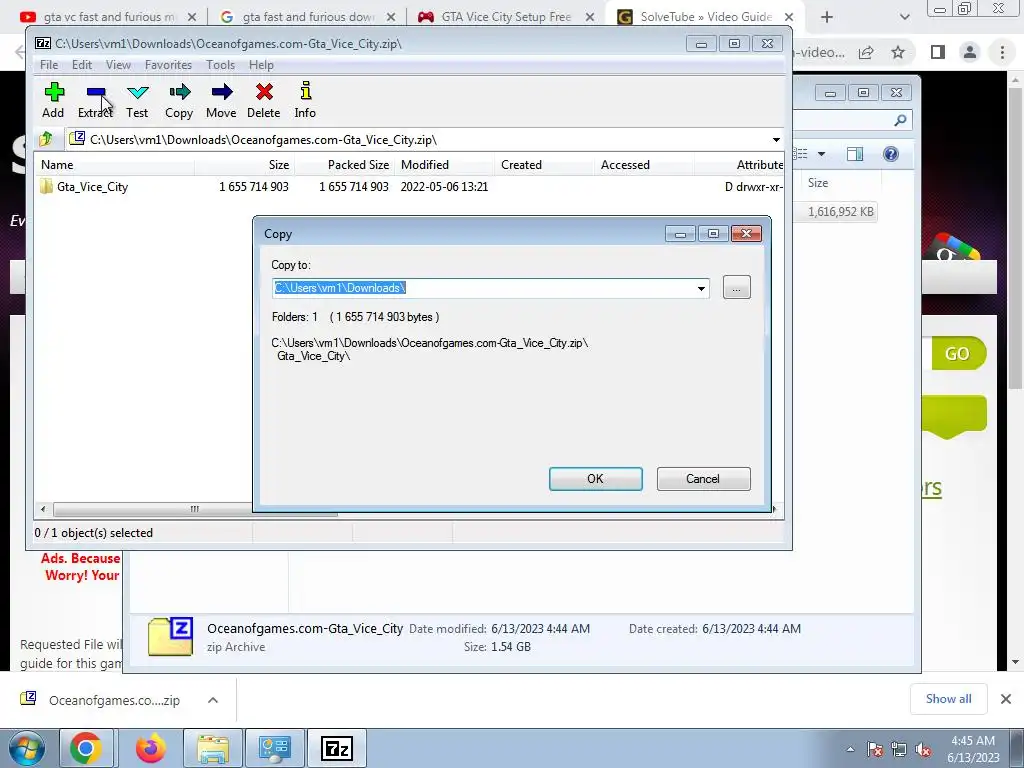
Task: Cancel the Copy dialog
Action: (703, 479)
